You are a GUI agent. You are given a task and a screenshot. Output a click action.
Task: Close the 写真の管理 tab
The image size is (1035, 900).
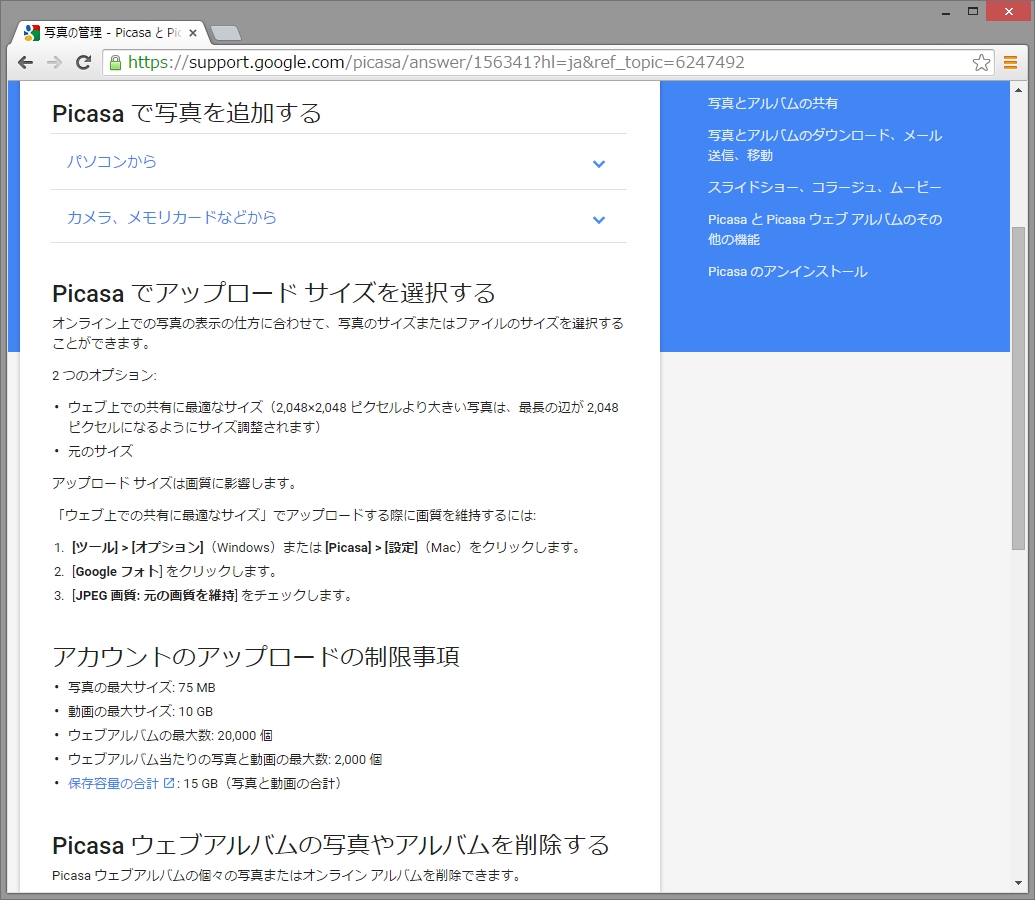click(193, 32)
